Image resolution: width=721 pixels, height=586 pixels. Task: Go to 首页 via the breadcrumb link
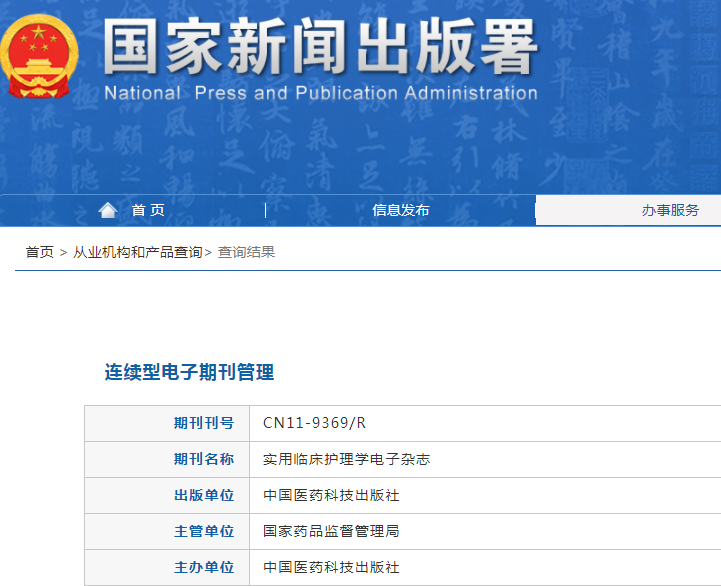point(40,252)
